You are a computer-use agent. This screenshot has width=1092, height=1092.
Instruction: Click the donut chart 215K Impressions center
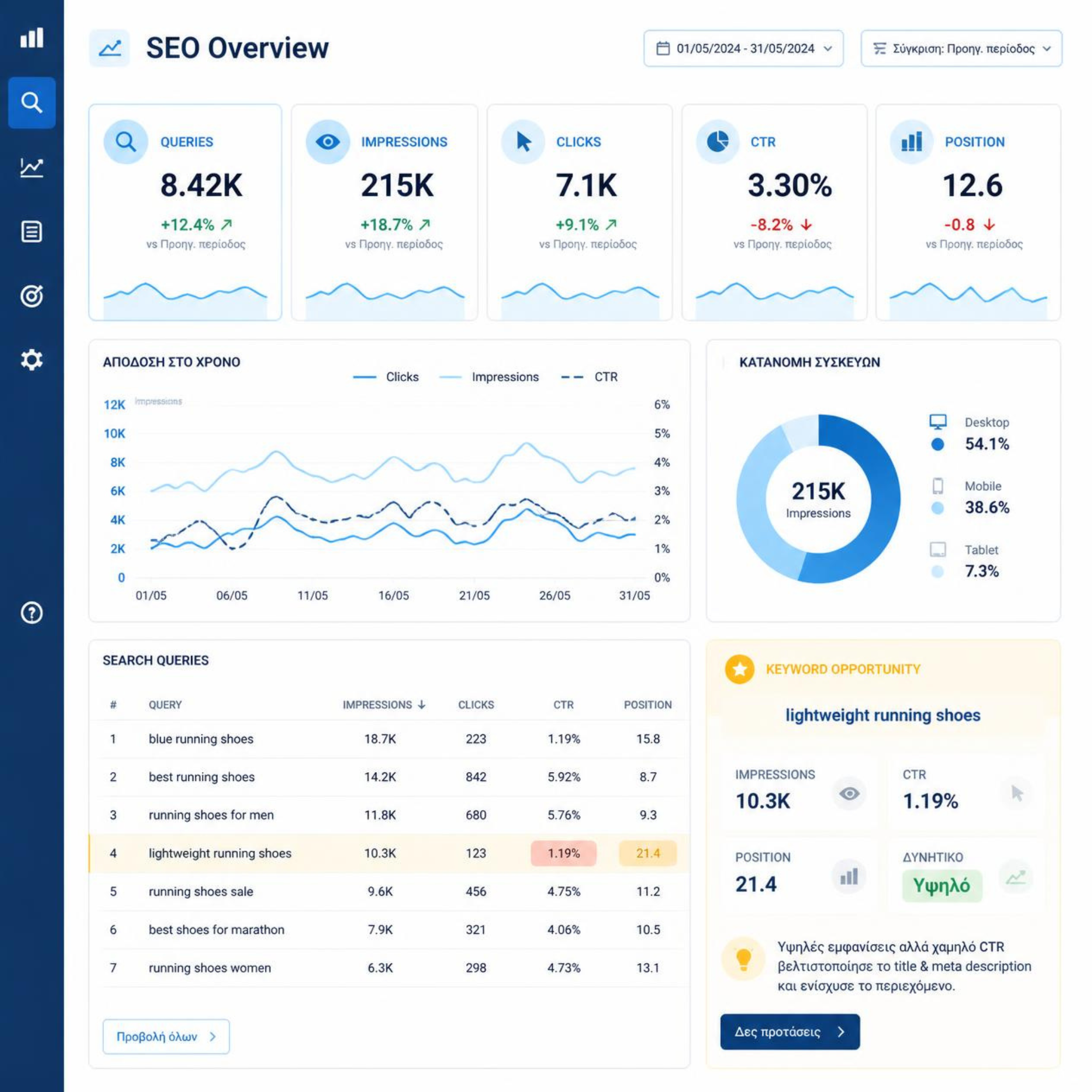point(818,499)
